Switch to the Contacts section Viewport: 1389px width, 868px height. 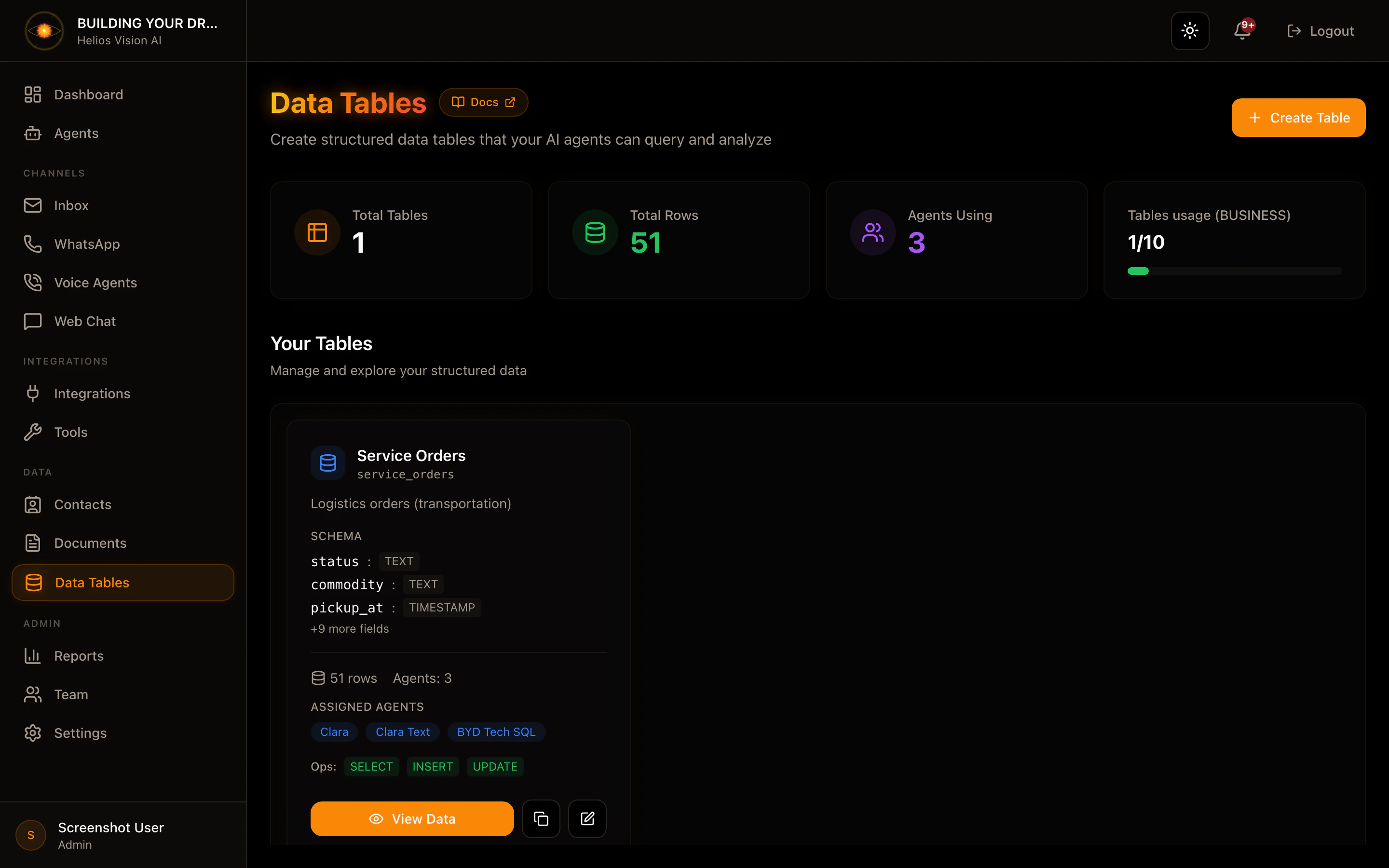coord(83,504)
